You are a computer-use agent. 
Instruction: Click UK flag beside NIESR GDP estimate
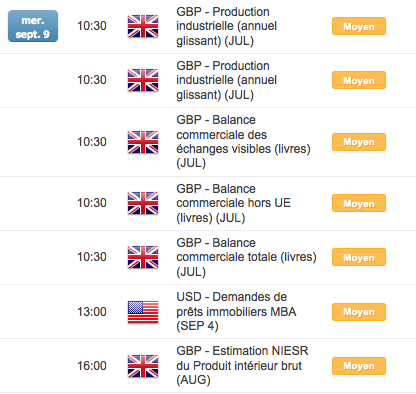pos(143,366)
